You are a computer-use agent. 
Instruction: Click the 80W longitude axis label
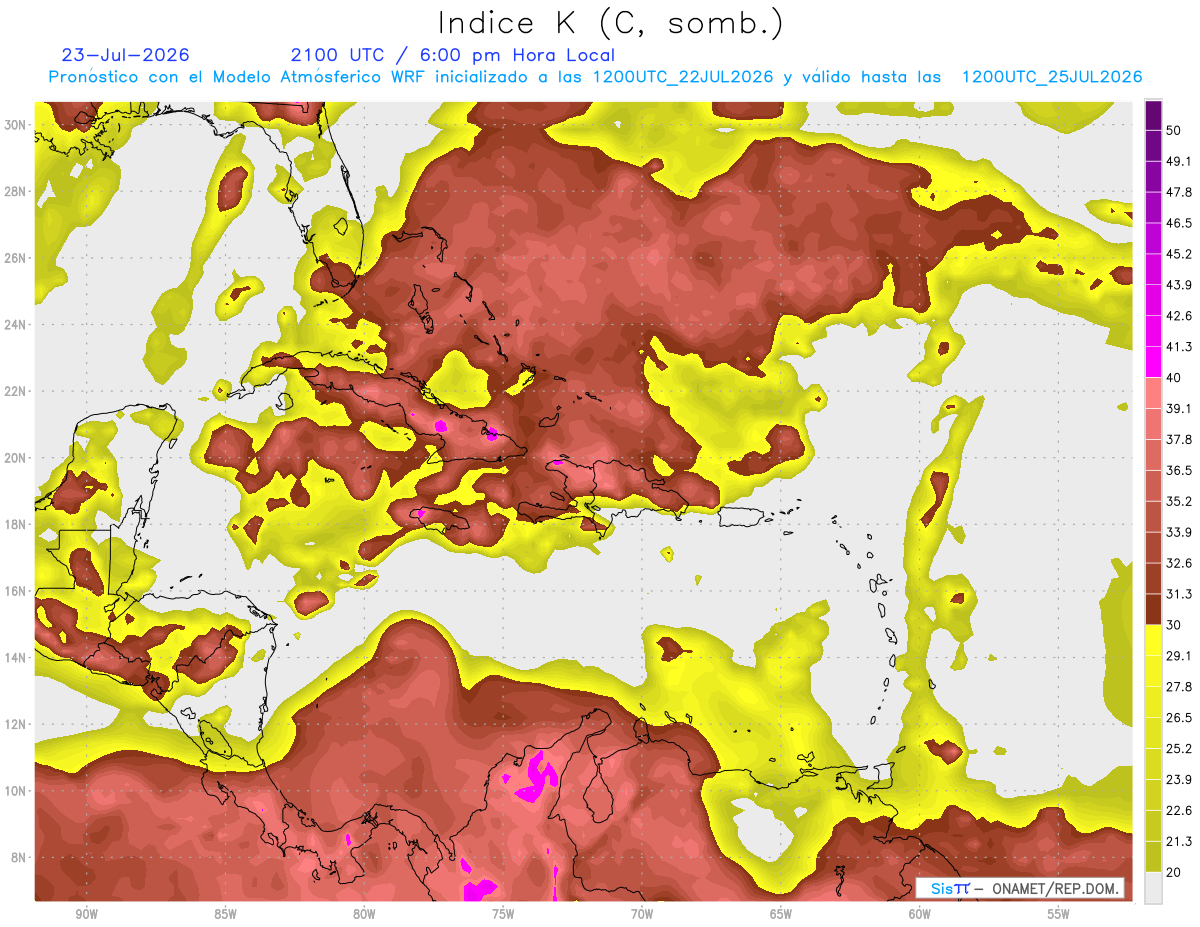364,914
